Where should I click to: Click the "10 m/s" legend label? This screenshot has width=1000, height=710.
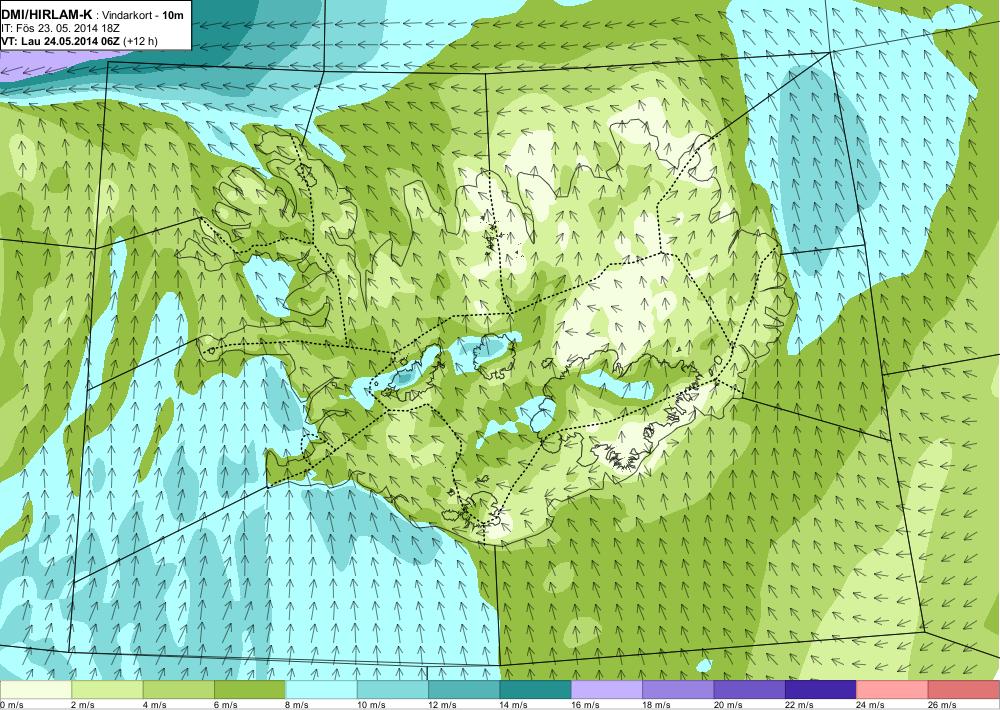(x=371, y=705)
